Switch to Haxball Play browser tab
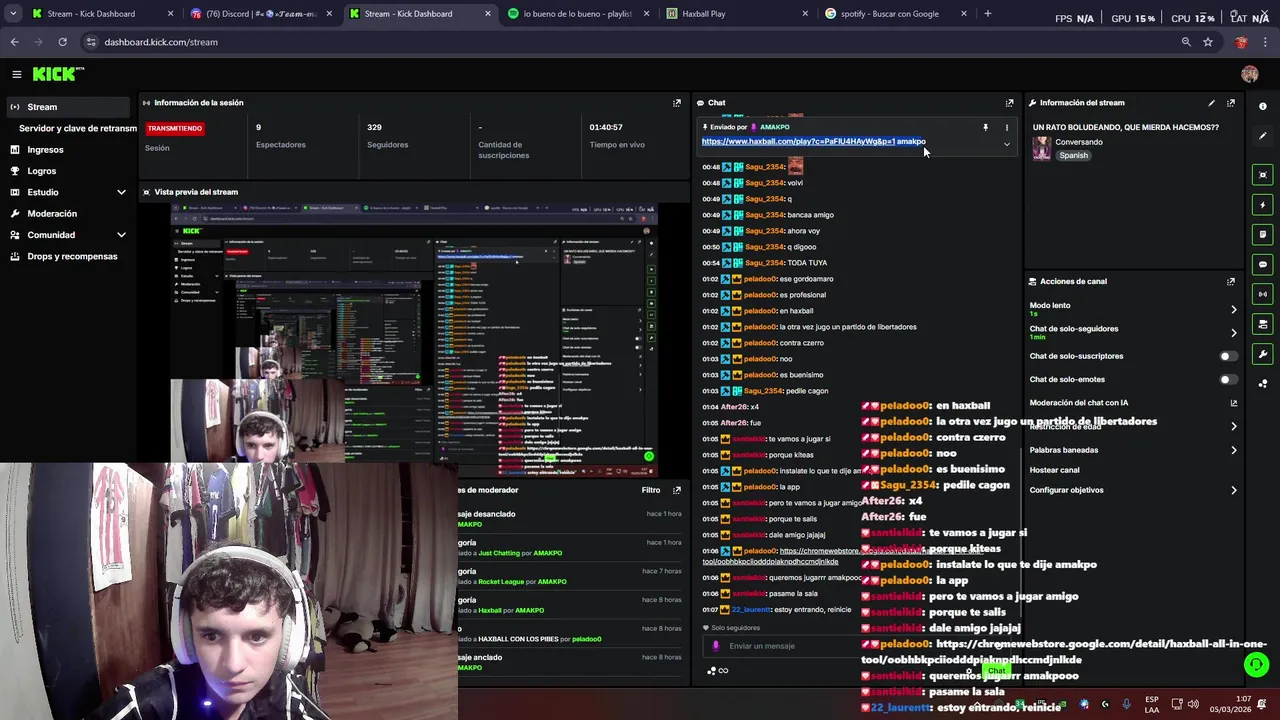The width and height of the screenshot is (1280, 720). pyautogui.click(x=736, y=14)
